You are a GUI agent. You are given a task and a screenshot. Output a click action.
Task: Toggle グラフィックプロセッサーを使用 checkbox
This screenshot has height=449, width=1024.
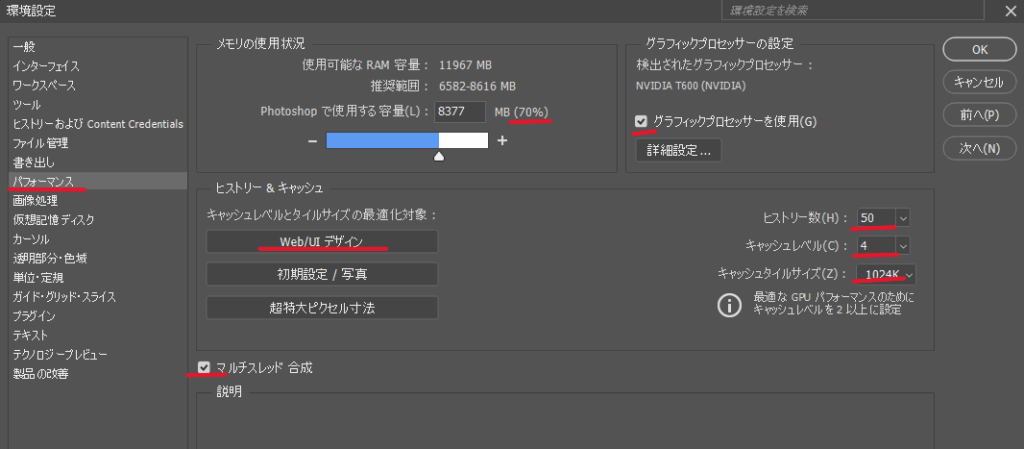(x=642, y=122)
